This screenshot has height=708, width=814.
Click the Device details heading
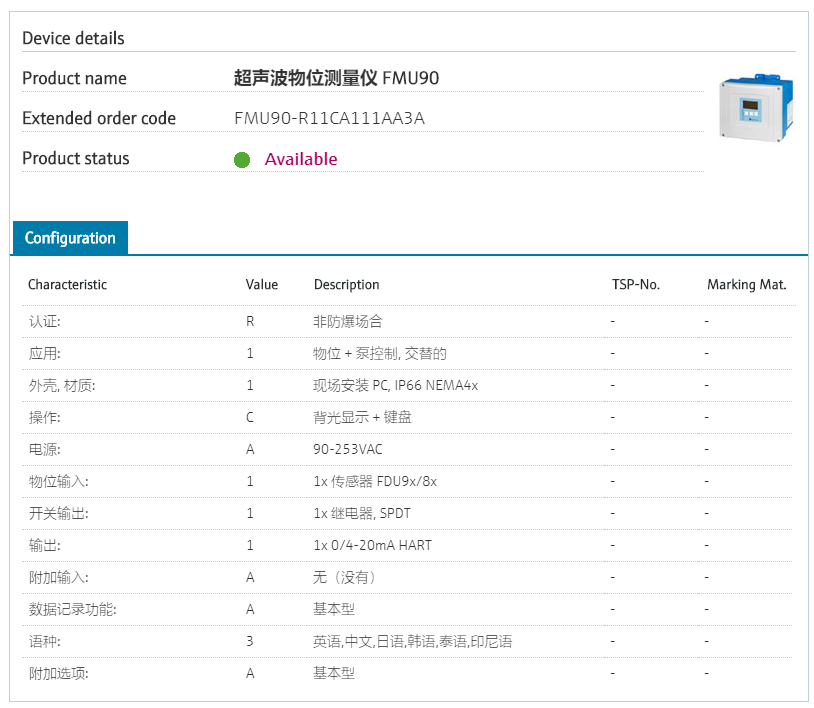(x=73, y=38)
